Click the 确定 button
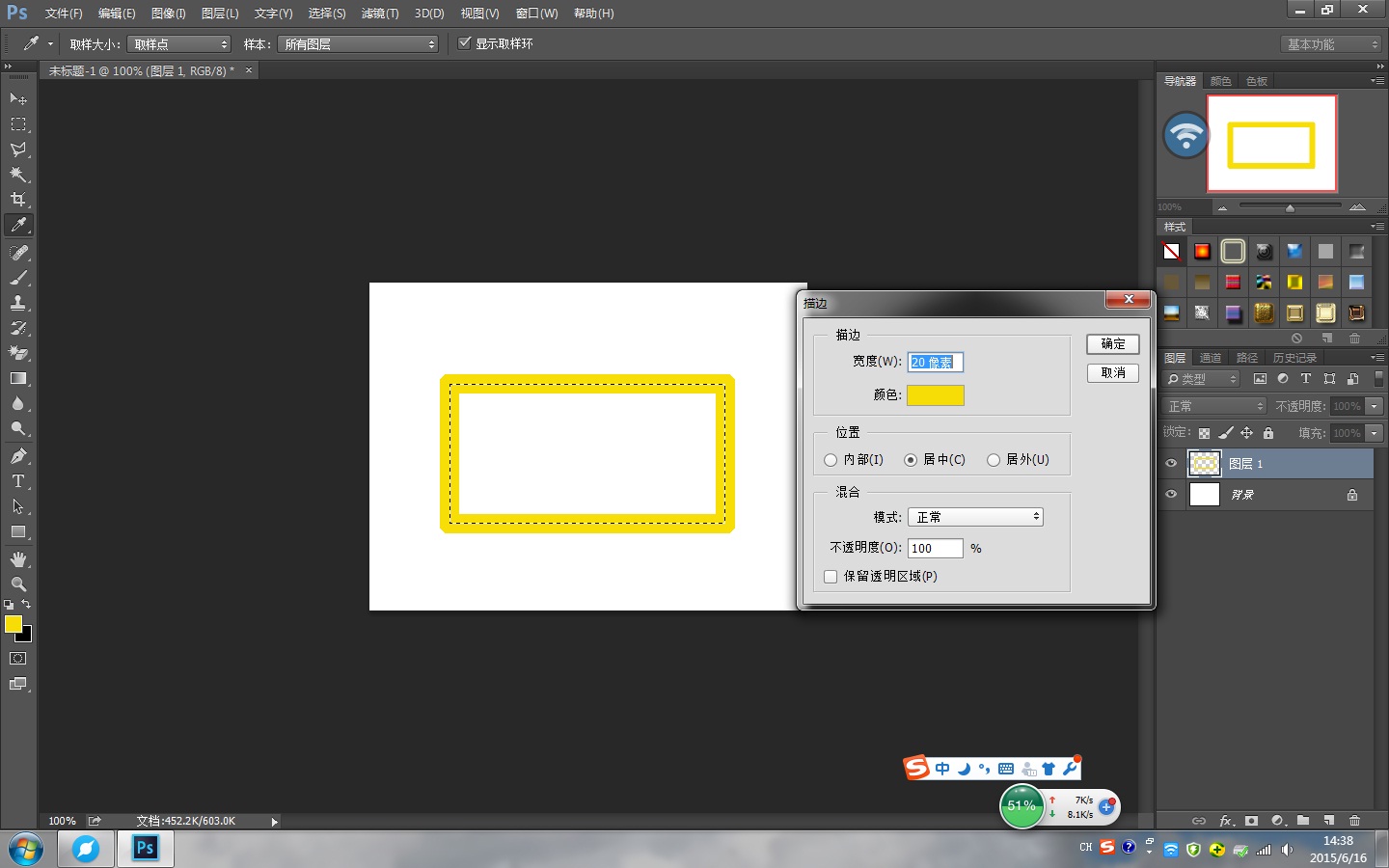The height and width of the screenshot is (868, 1389). click(x=1112, y=344)
